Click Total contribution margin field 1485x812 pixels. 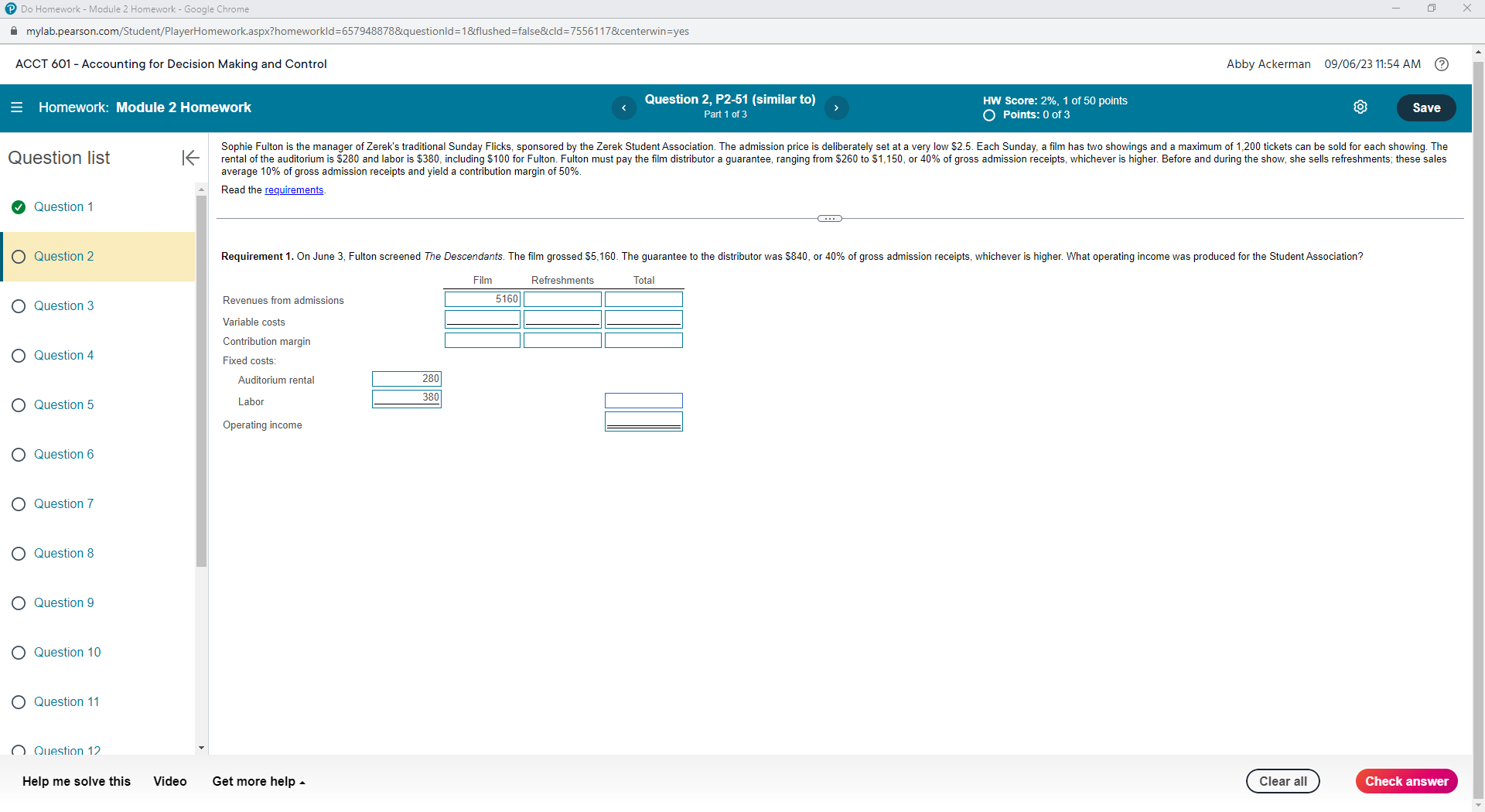(643, 340)
